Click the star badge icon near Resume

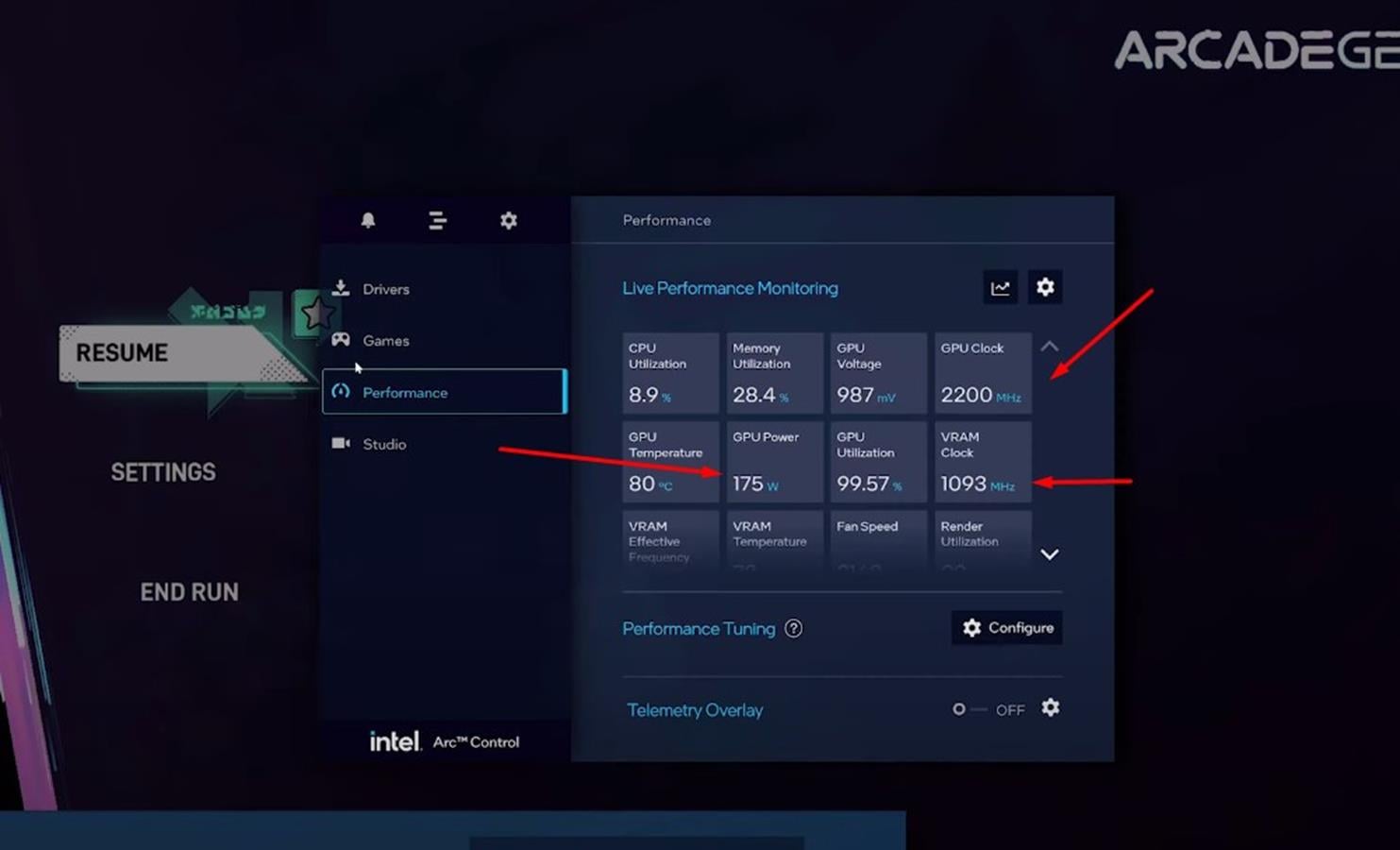click(x=316, y=314)
